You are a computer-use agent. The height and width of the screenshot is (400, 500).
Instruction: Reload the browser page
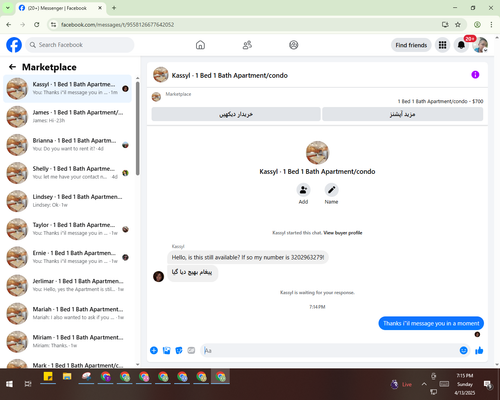(37, 24)
